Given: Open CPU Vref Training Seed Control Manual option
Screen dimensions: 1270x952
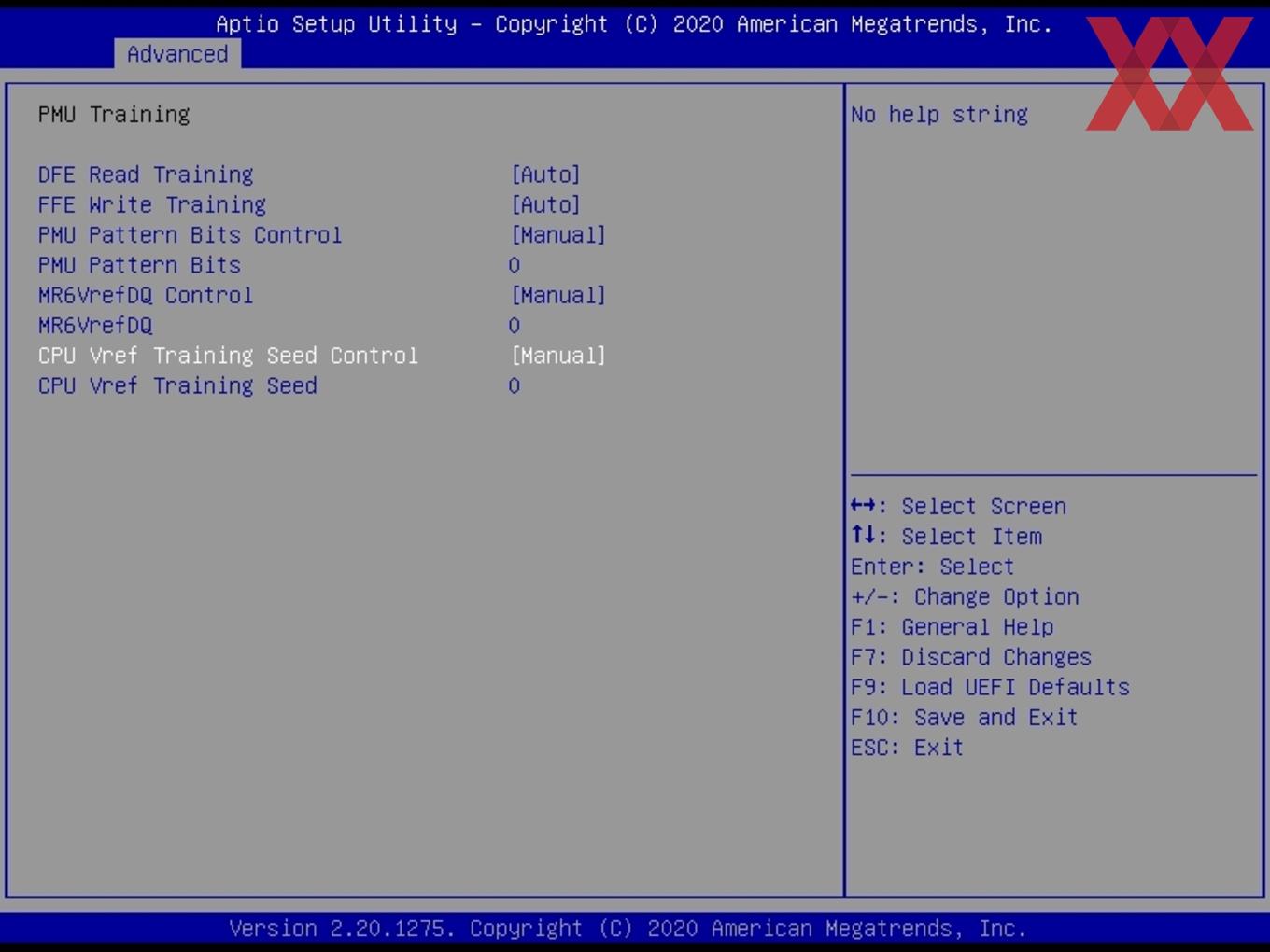Looking at the screenshot, I should pos(558,356).
